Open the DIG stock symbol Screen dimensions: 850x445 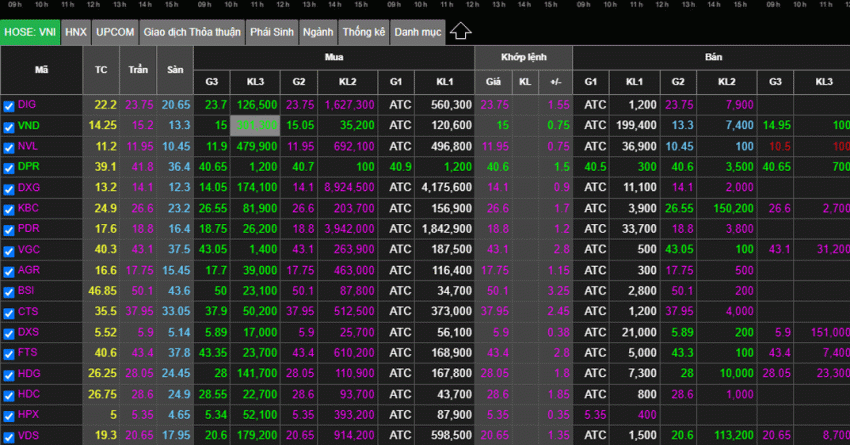point(27,105)
